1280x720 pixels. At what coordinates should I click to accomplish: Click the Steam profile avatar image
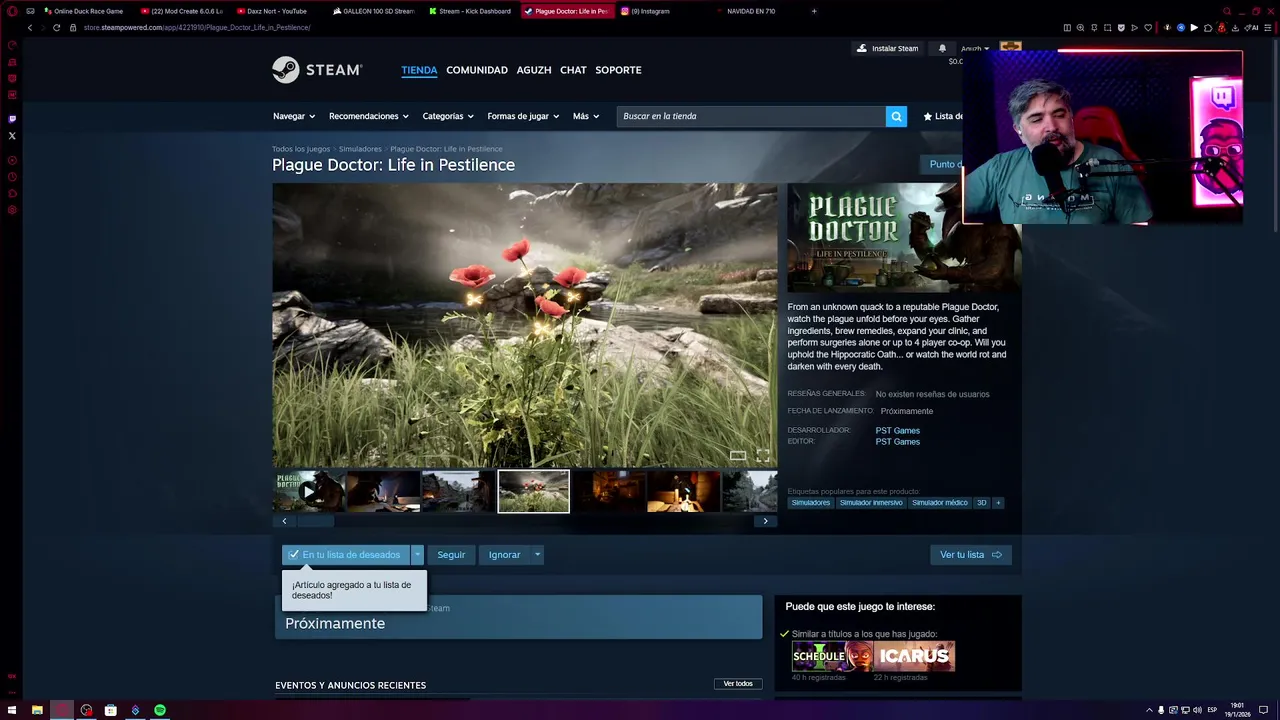click(1011, 46)
